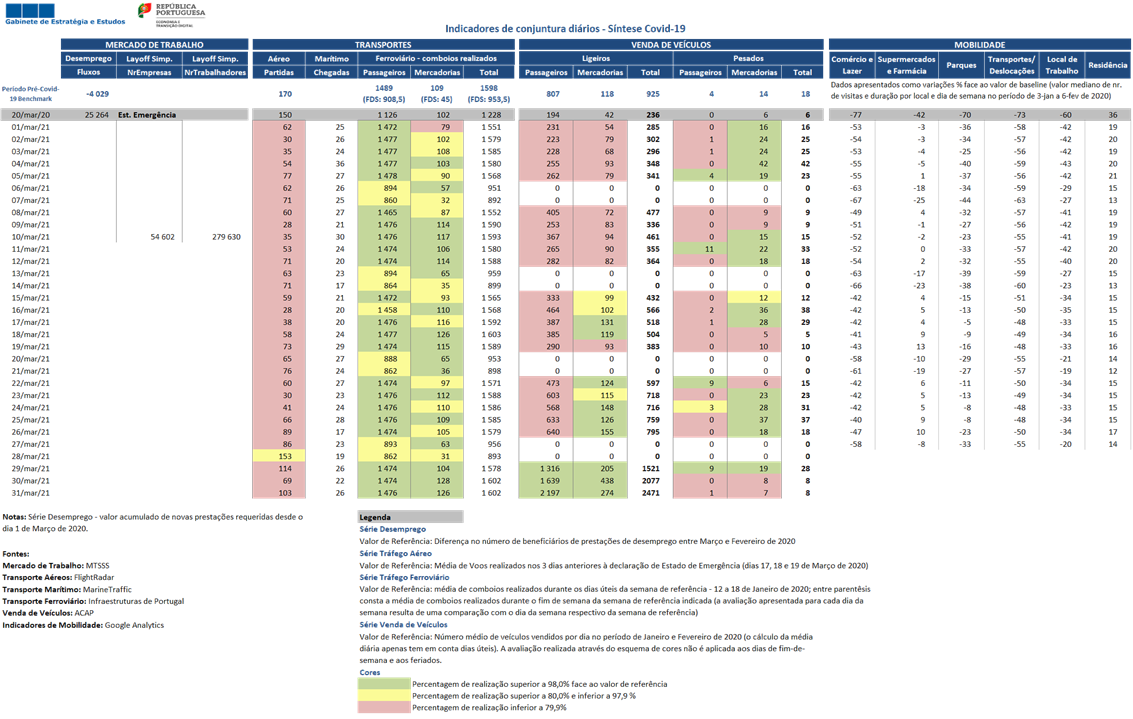This screenshot has height=719, width=1133.
Task: Click the pink legend color swatch
Action: (x=384, y=707)
